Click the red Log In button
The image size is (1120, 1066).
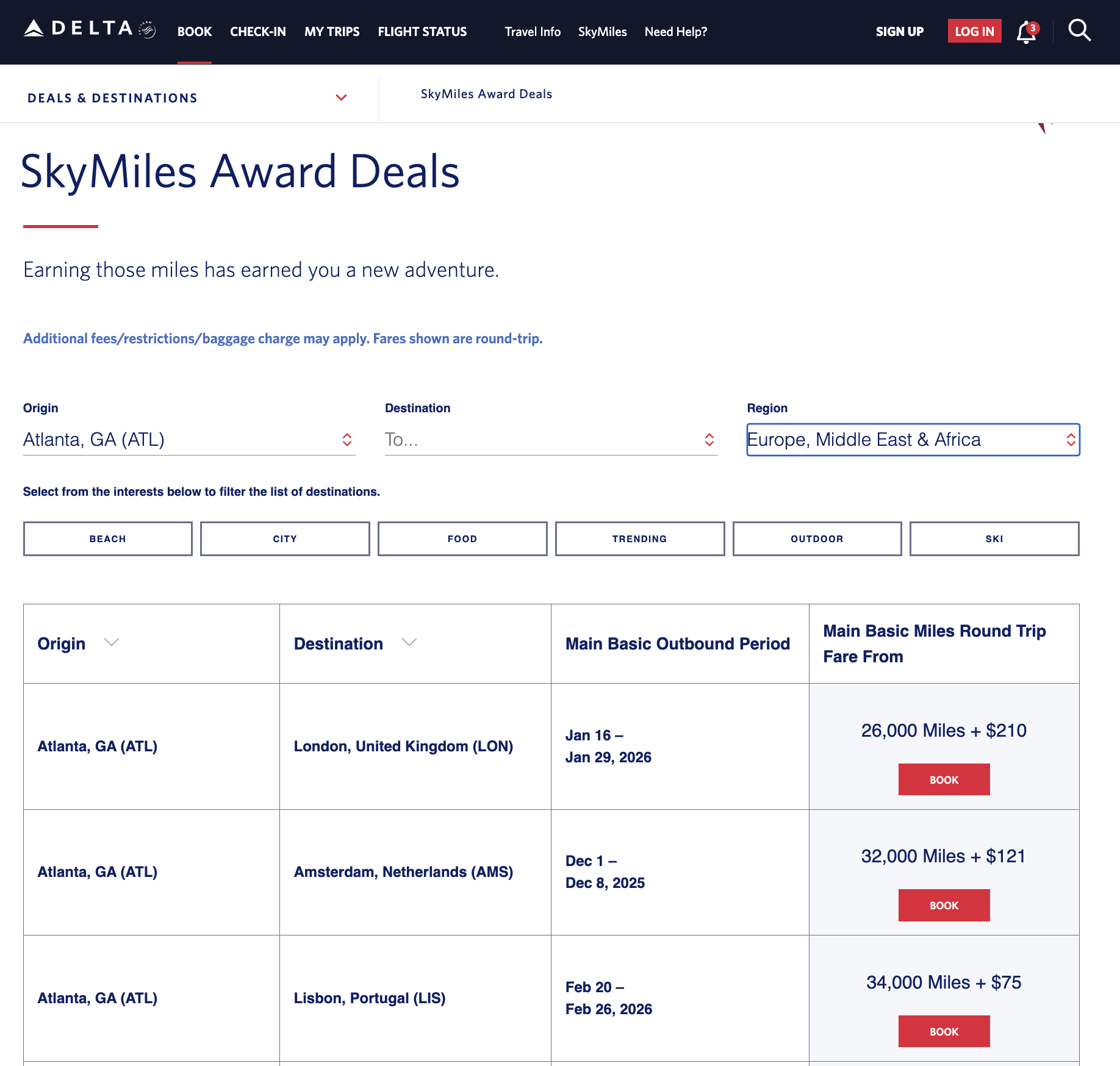pos(974,32)
